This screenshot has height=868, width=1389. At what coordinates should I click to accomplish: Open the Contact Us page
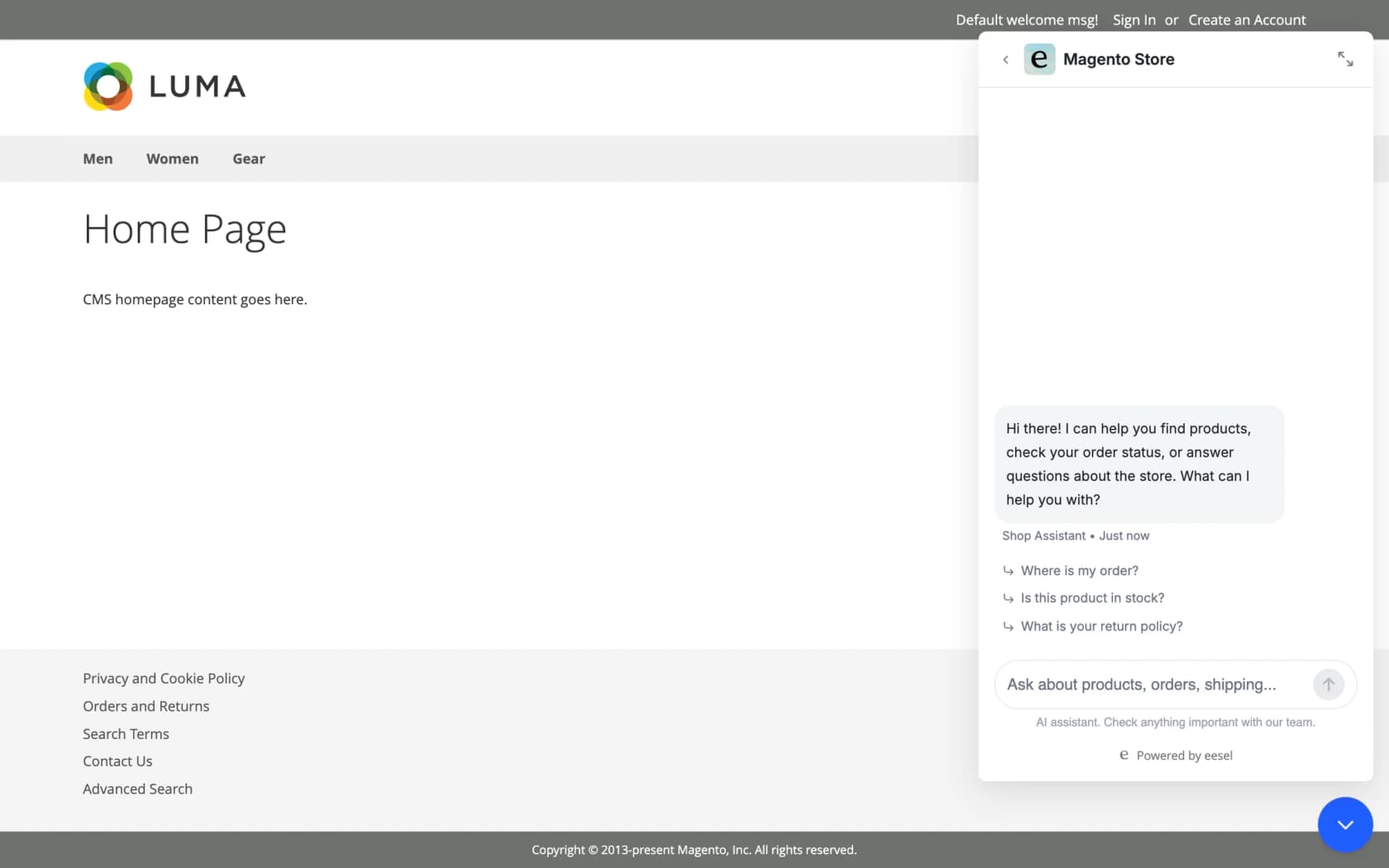117,761
